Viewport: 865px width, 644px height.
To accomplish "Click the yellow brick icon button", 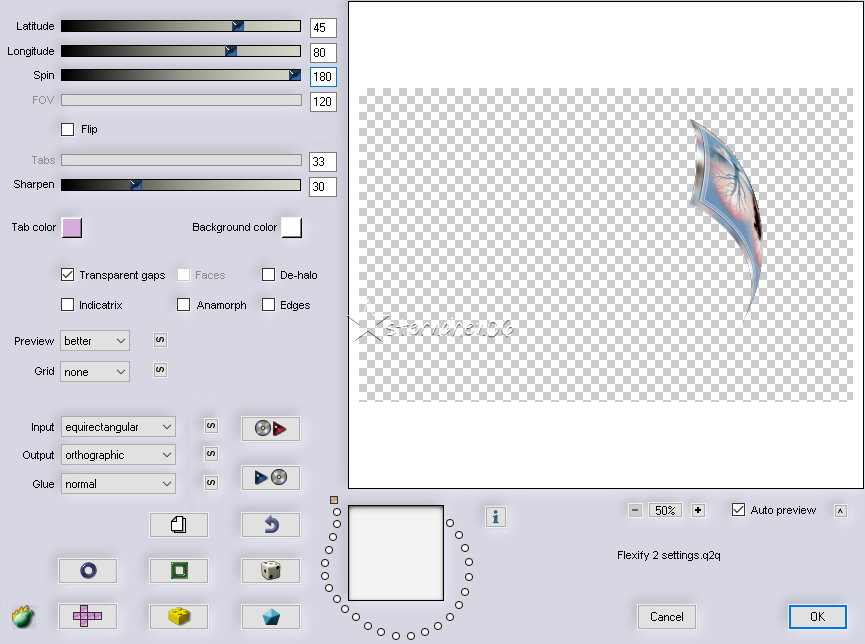I will pos(178,616).
